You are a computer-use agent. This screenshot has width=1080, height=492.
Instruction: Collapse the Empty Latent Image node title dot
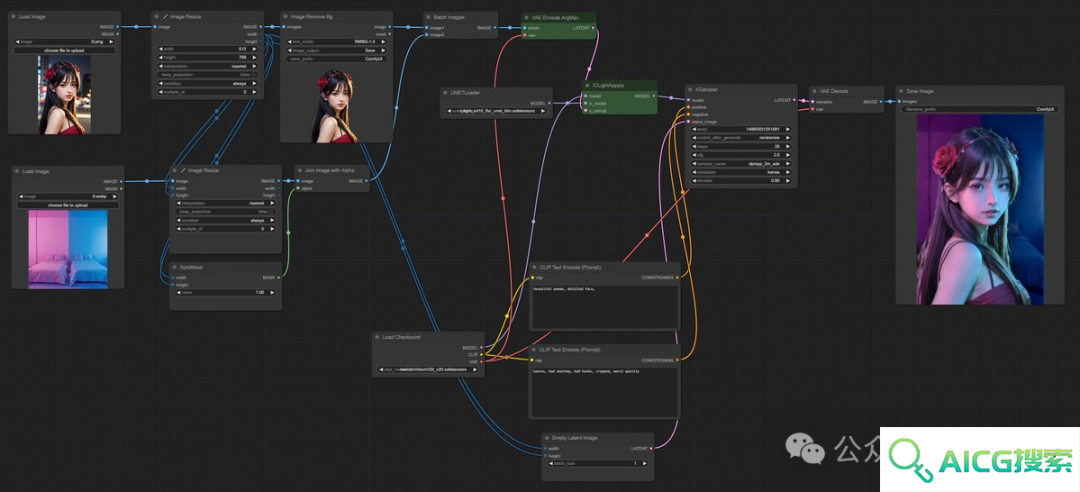[548, 438]
